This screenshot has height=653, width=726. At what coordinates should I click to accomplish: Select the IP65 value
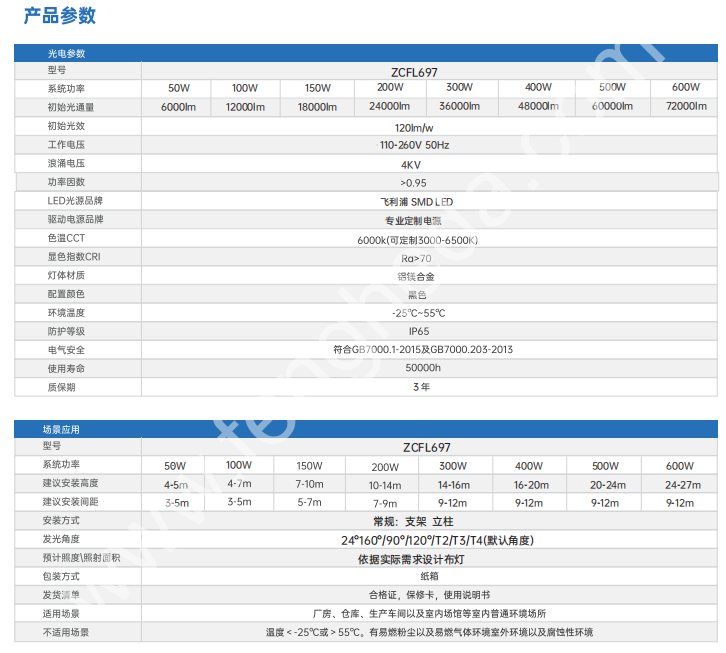419,332
